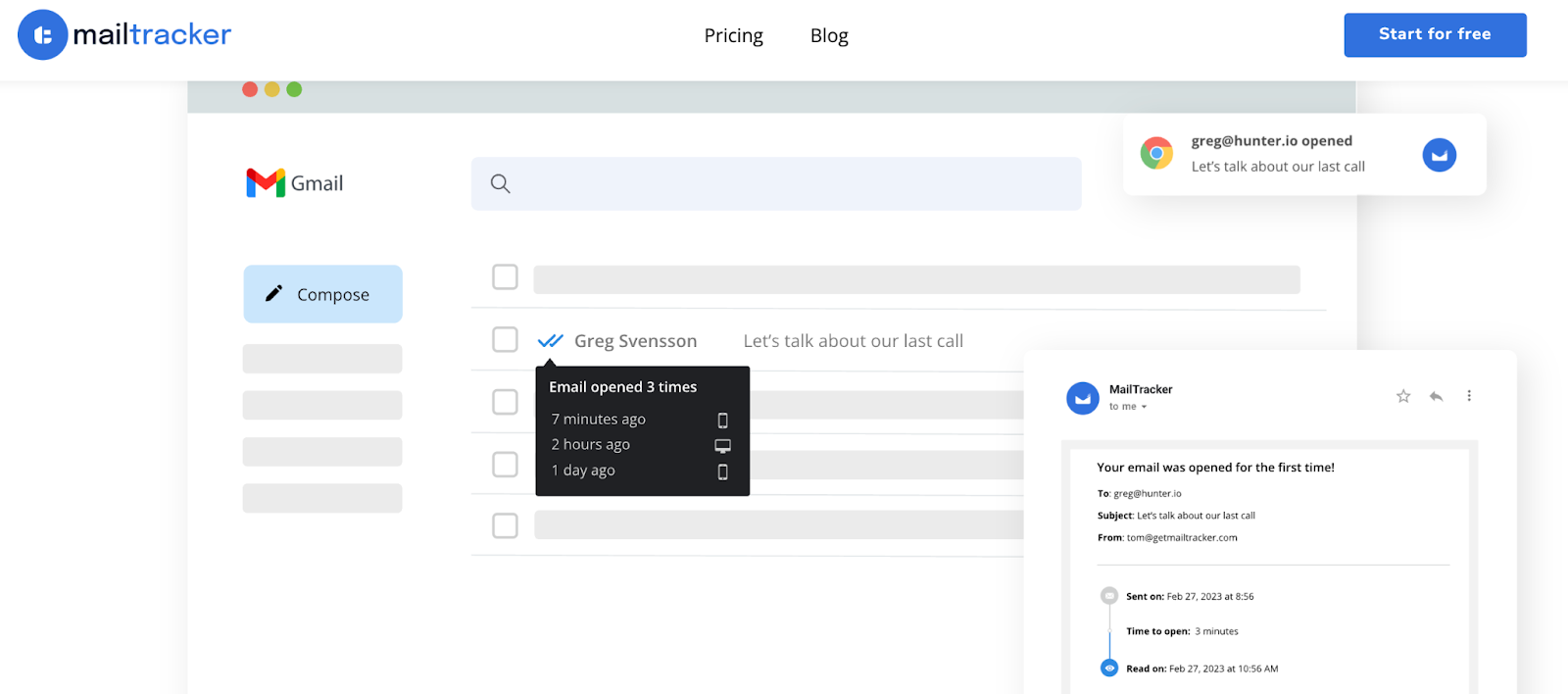The image size is (1568, 694).
Task: Focus the Gmail search field
Action: tap(776, 183)
